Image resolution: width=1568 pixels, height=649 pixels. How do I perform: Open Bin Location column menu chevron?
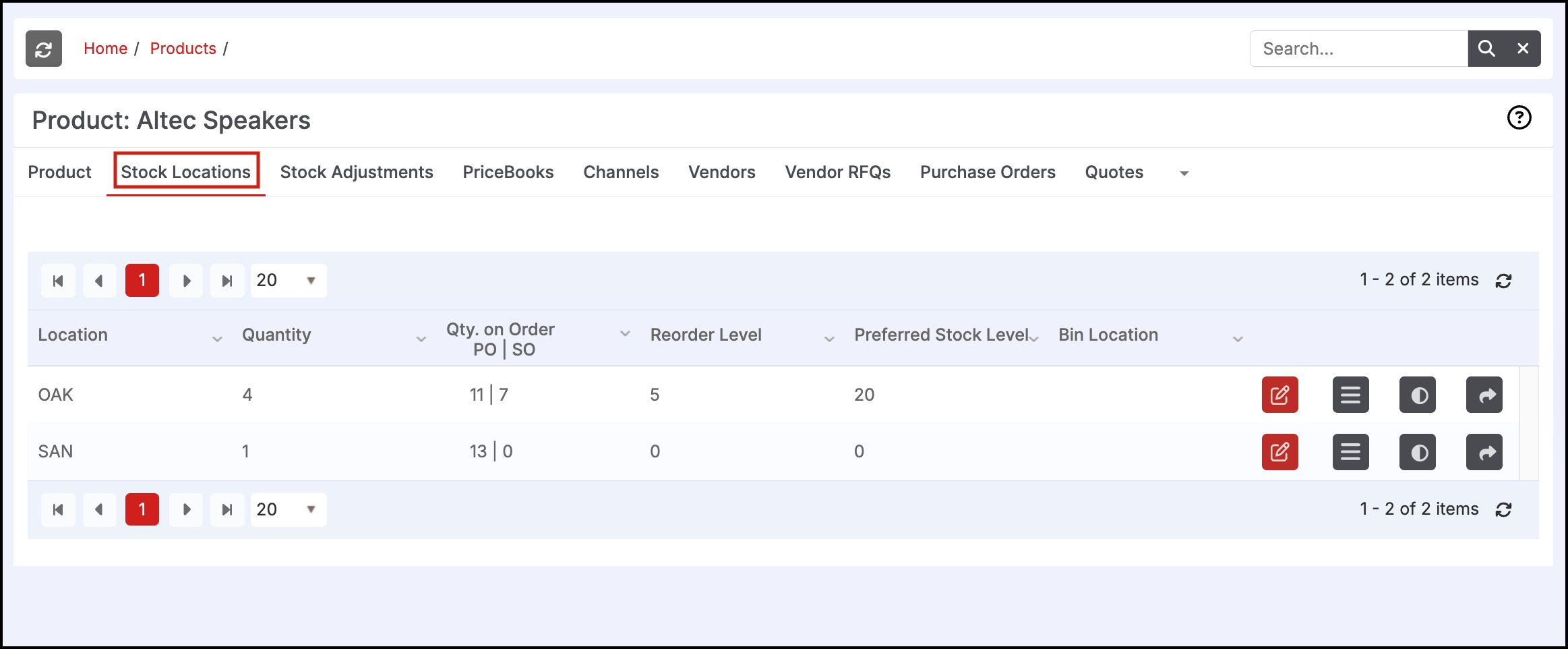[x=1238, y=339]
